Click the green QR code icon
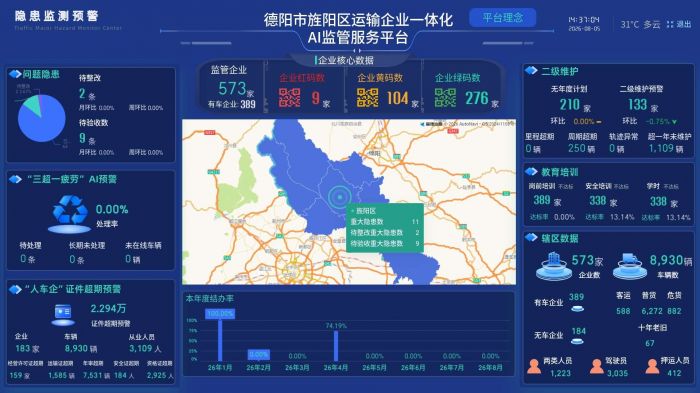 tap(445, 98)
